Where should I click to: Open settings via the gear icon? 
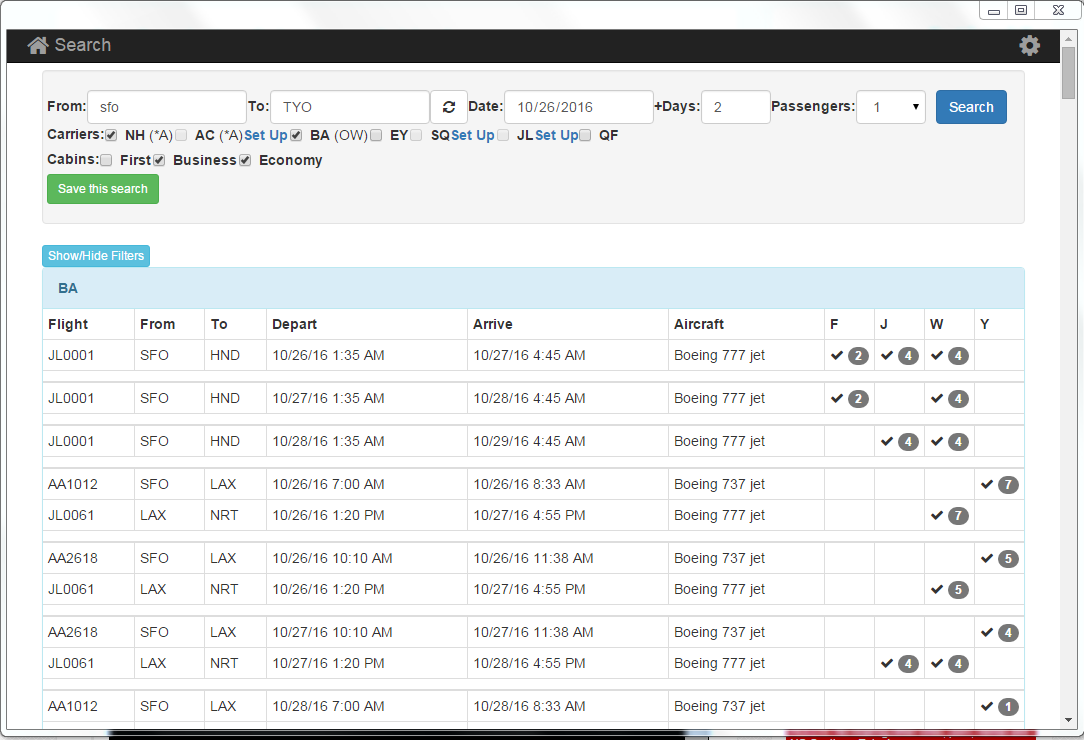(x=1029, y=45)
